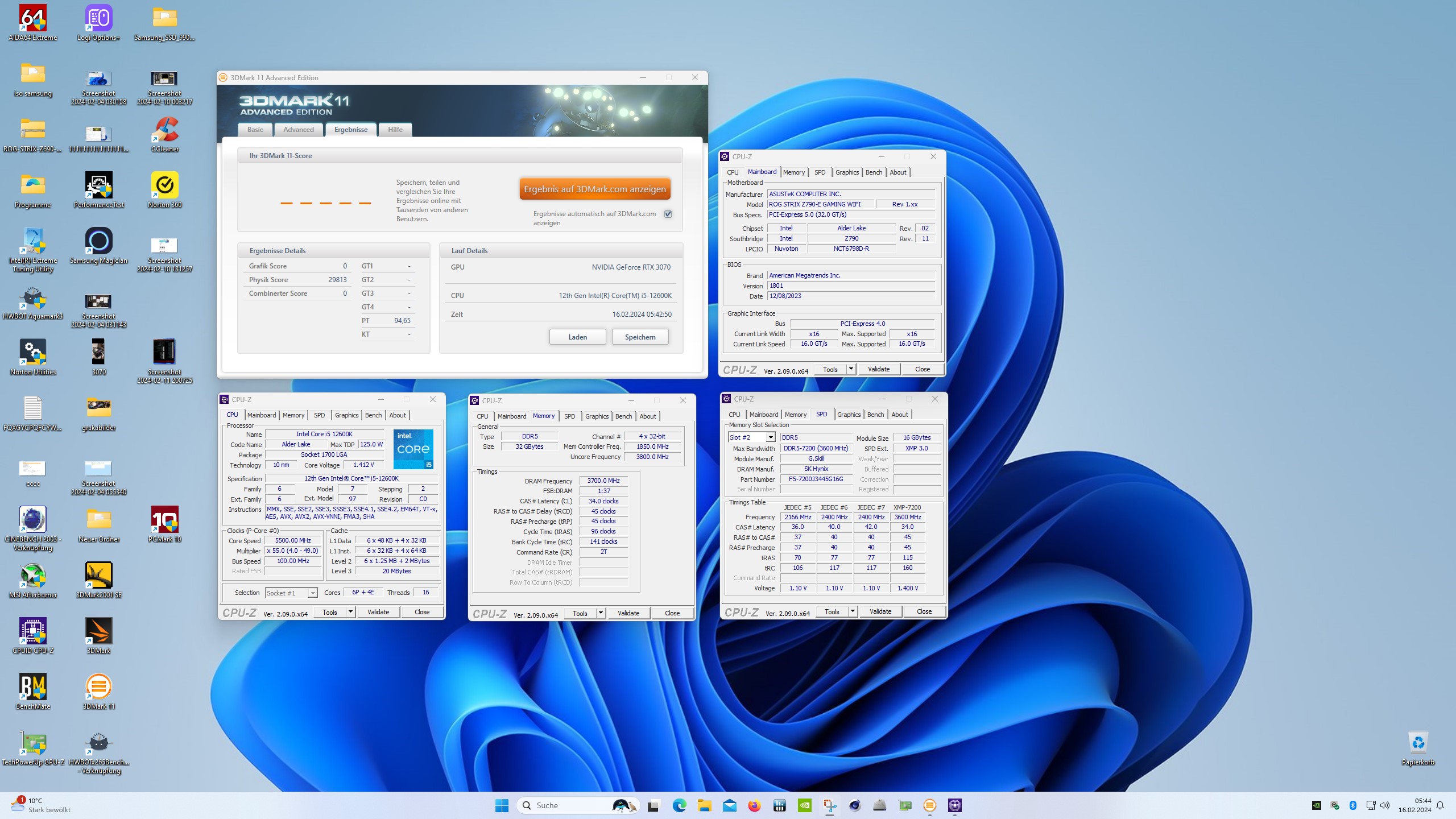Open 3DMark2001 SE desktop icon
This screenshot has height=819, width=1456.
click(98, 581)
